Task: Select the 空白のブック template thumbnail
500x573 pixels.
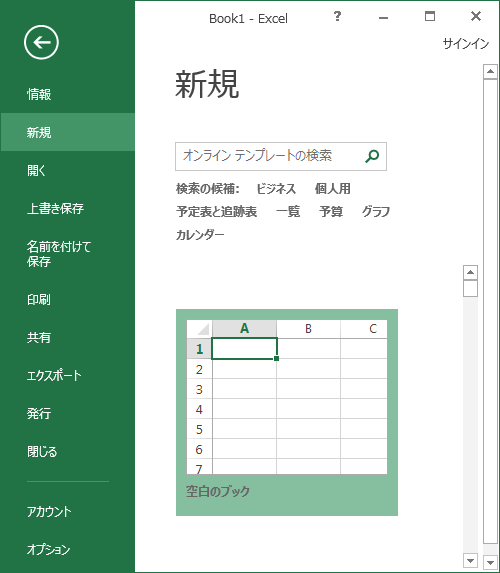Action: (287, 413)
